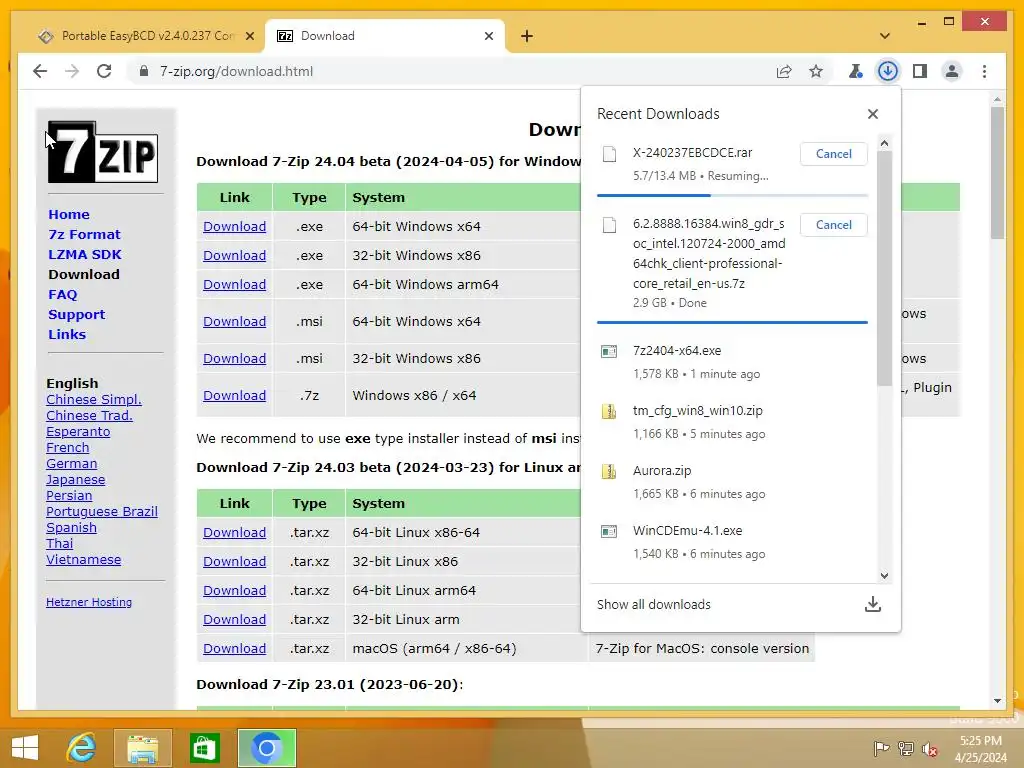Image resolution: width=1024 pixels, height=768 pixels.
Task: Click the padlock site info icon
Action: (x=144, y=71)
